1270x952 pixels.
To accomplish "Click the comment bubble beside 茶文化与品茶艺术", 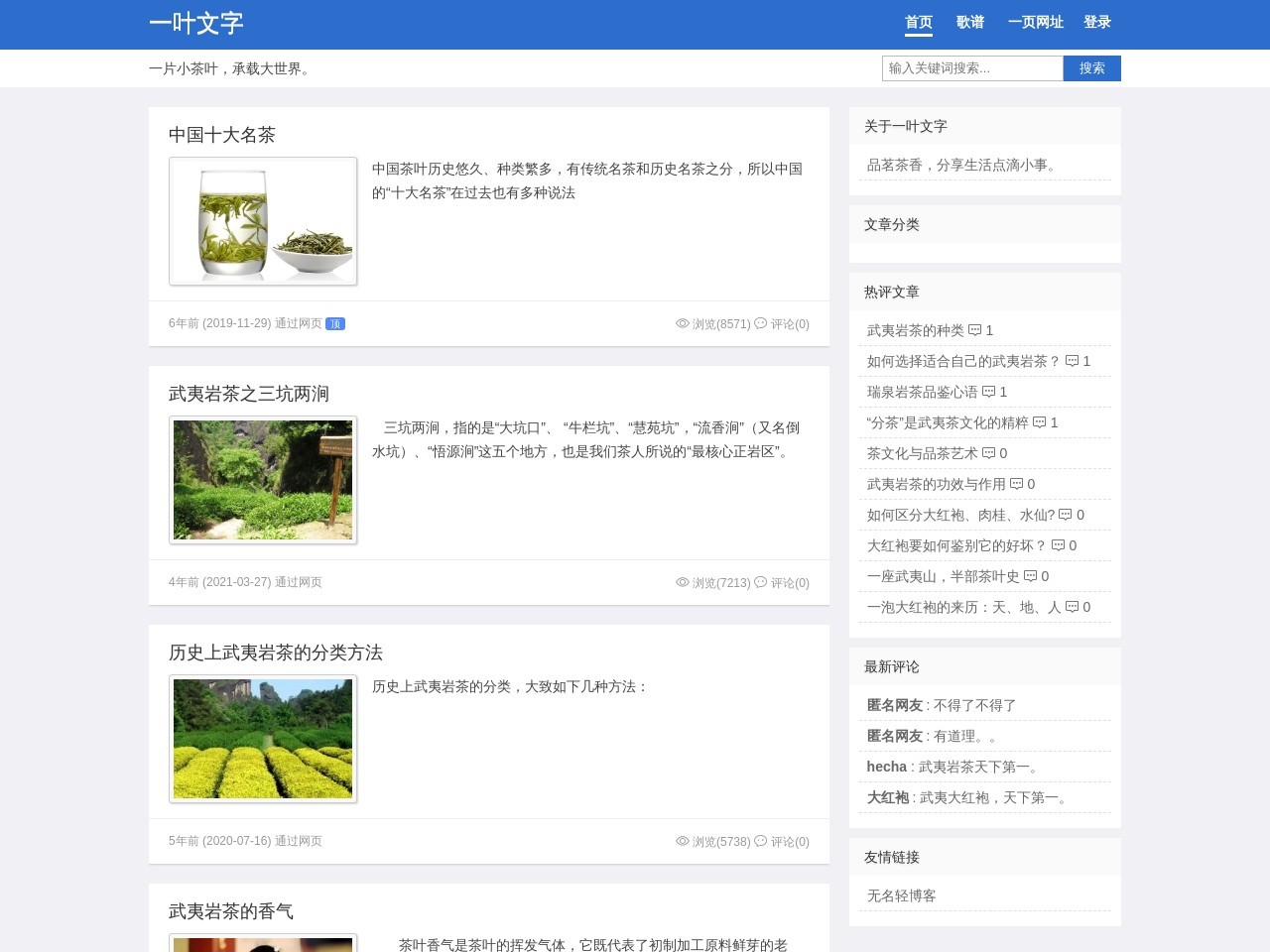I will click(988, 453).
